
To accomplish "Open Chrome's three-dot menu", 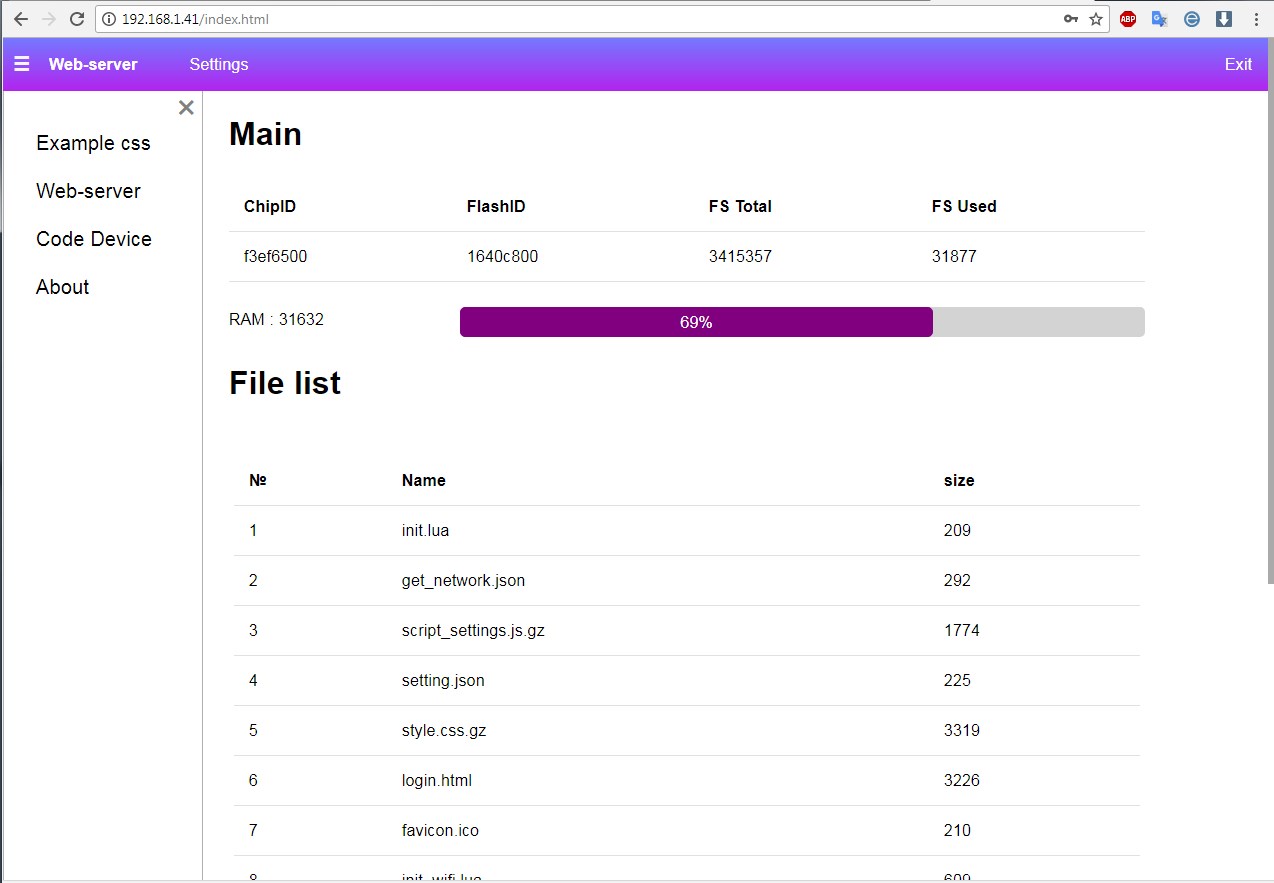I will [1257, 18].
